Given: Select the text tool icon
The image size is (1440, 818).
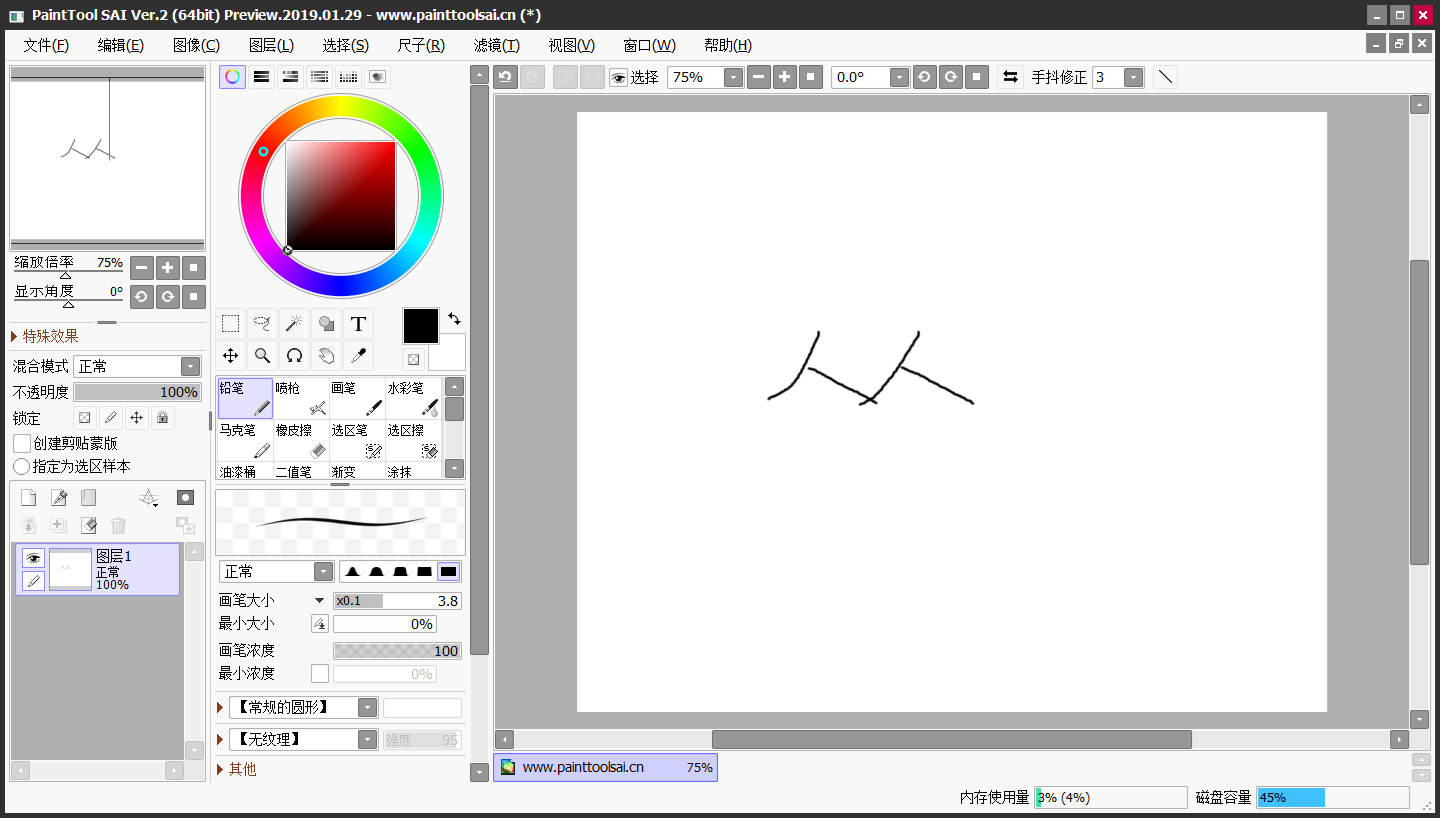Looking at the screenshot, I should (x=358, y=323).
